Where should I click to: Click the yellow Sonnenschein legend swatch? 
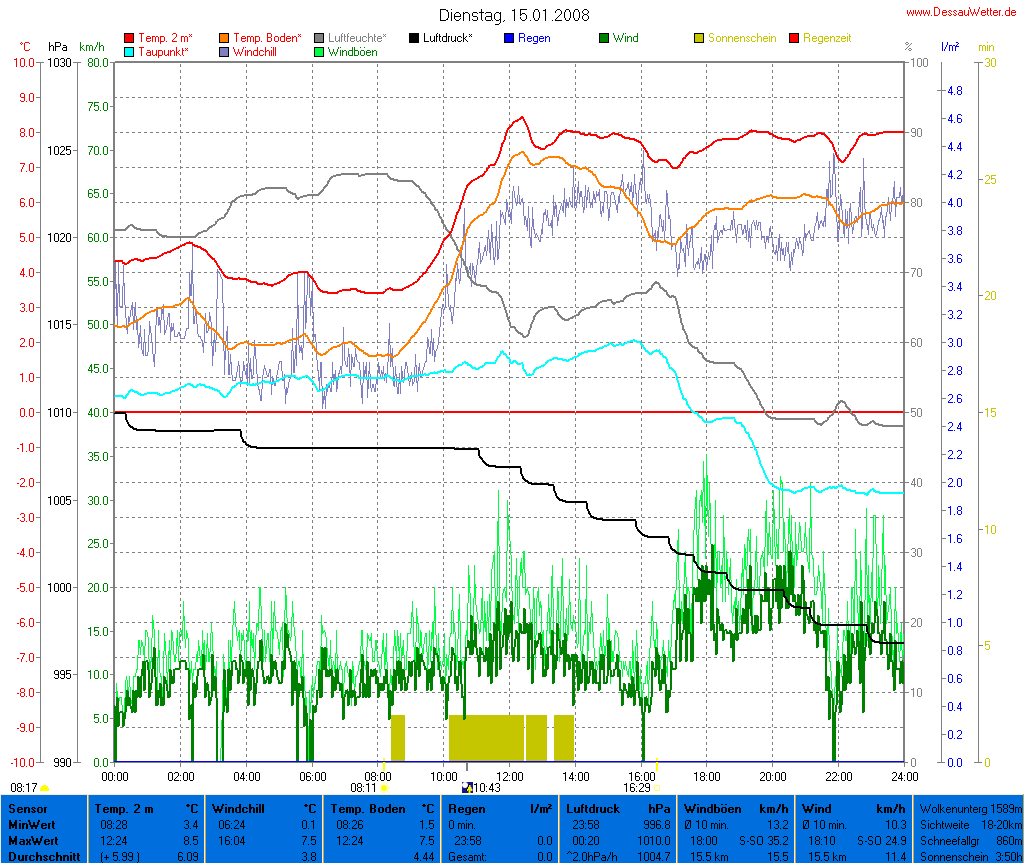click(699, 38)
